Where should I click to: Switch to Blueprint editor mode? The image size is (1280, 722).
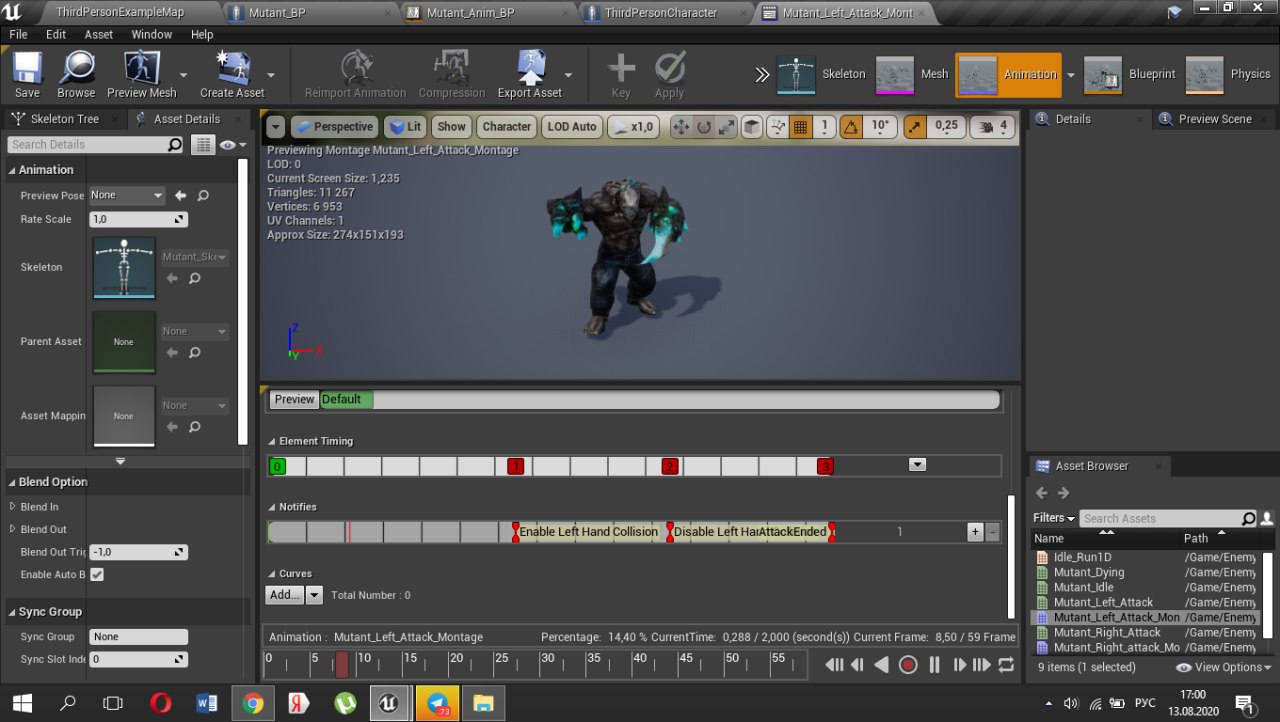(x=1131, y=74)
